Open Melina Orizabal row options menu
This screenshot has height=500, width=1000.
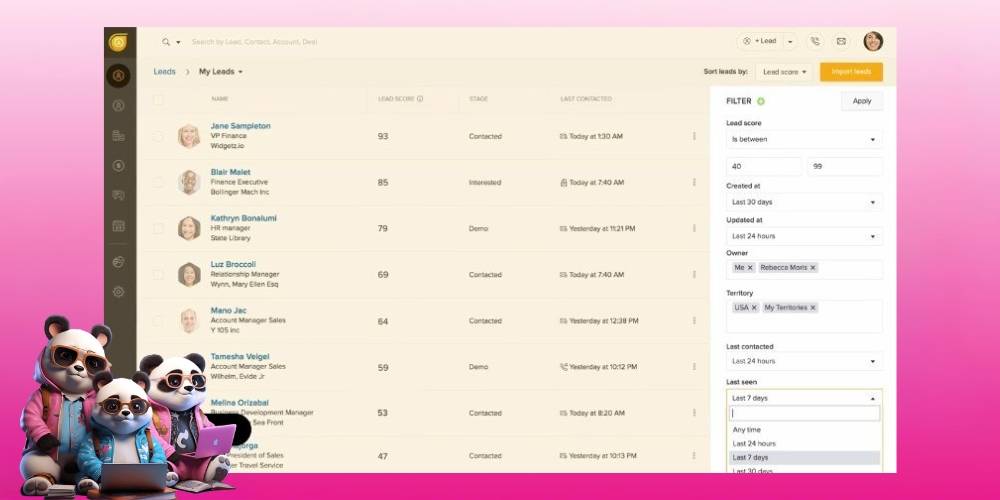coord(694,413)
